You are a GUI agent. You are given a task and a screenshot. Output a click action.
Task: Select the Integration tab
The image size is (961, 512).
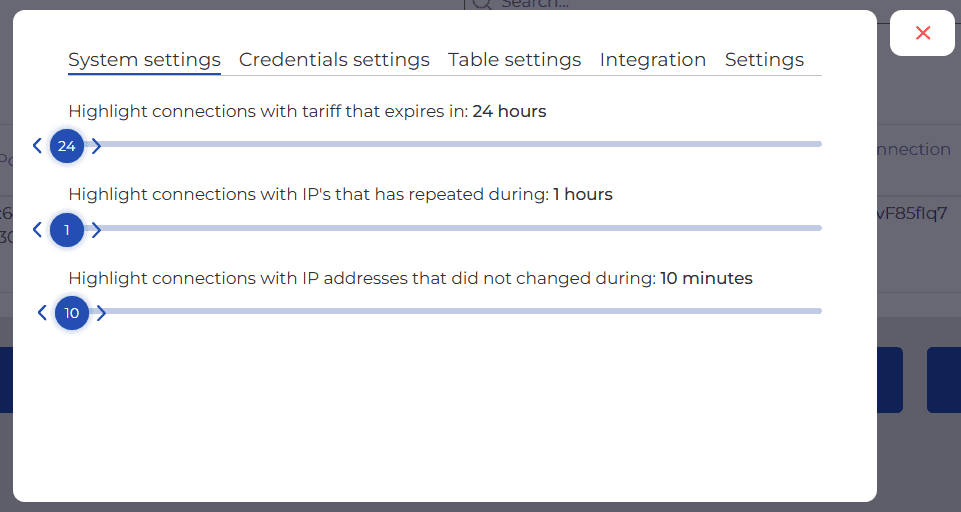(x=653, y=60)
